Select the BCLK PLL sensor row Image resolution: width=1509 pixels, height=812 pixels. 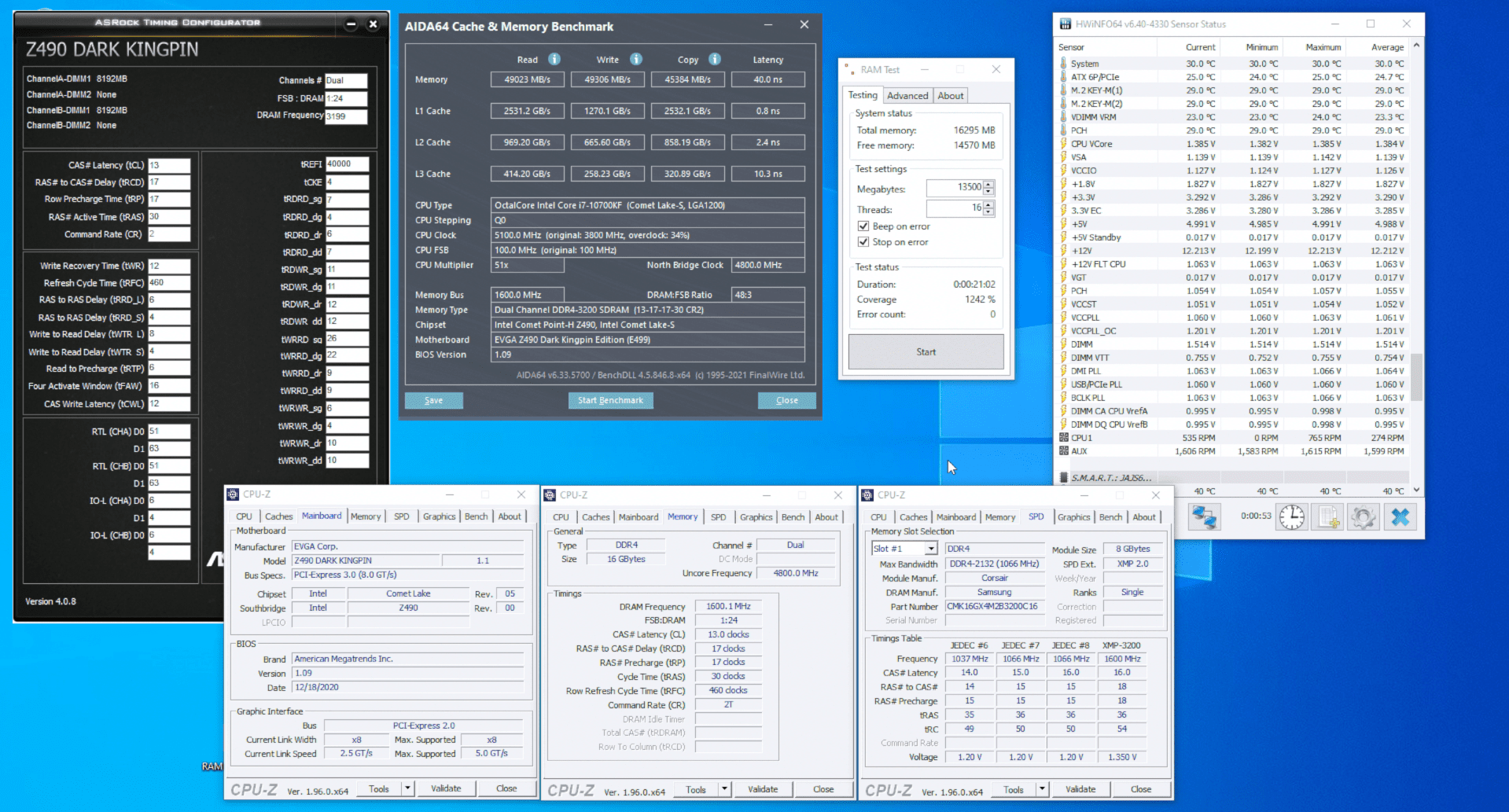point(1233,398)
